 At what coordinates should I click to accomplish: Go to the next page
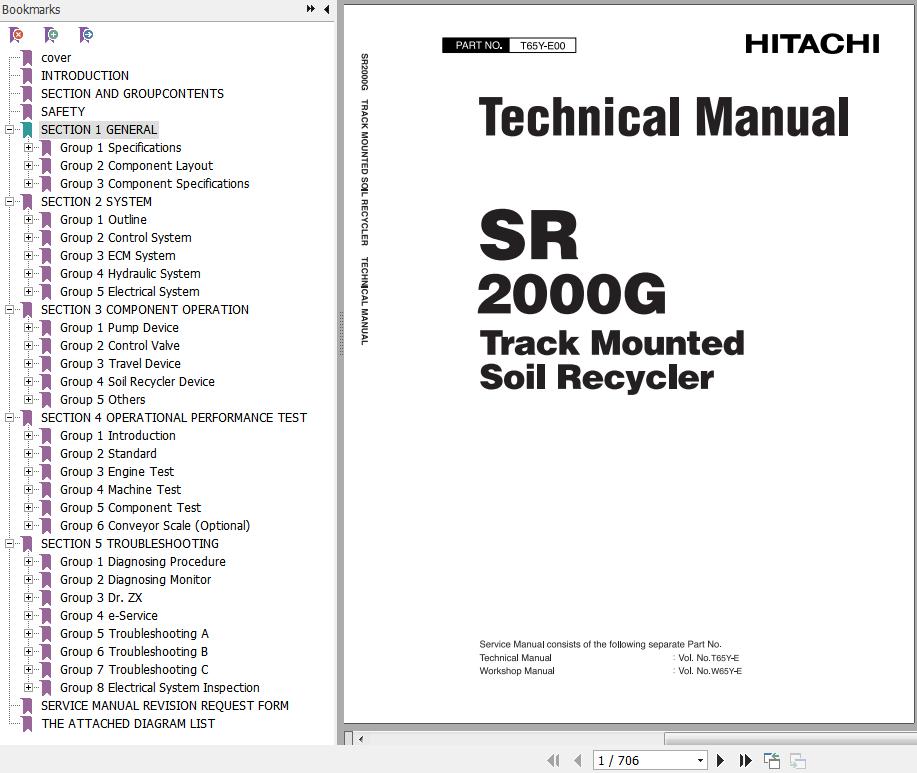pyautogui.click(x=720, y=760)
